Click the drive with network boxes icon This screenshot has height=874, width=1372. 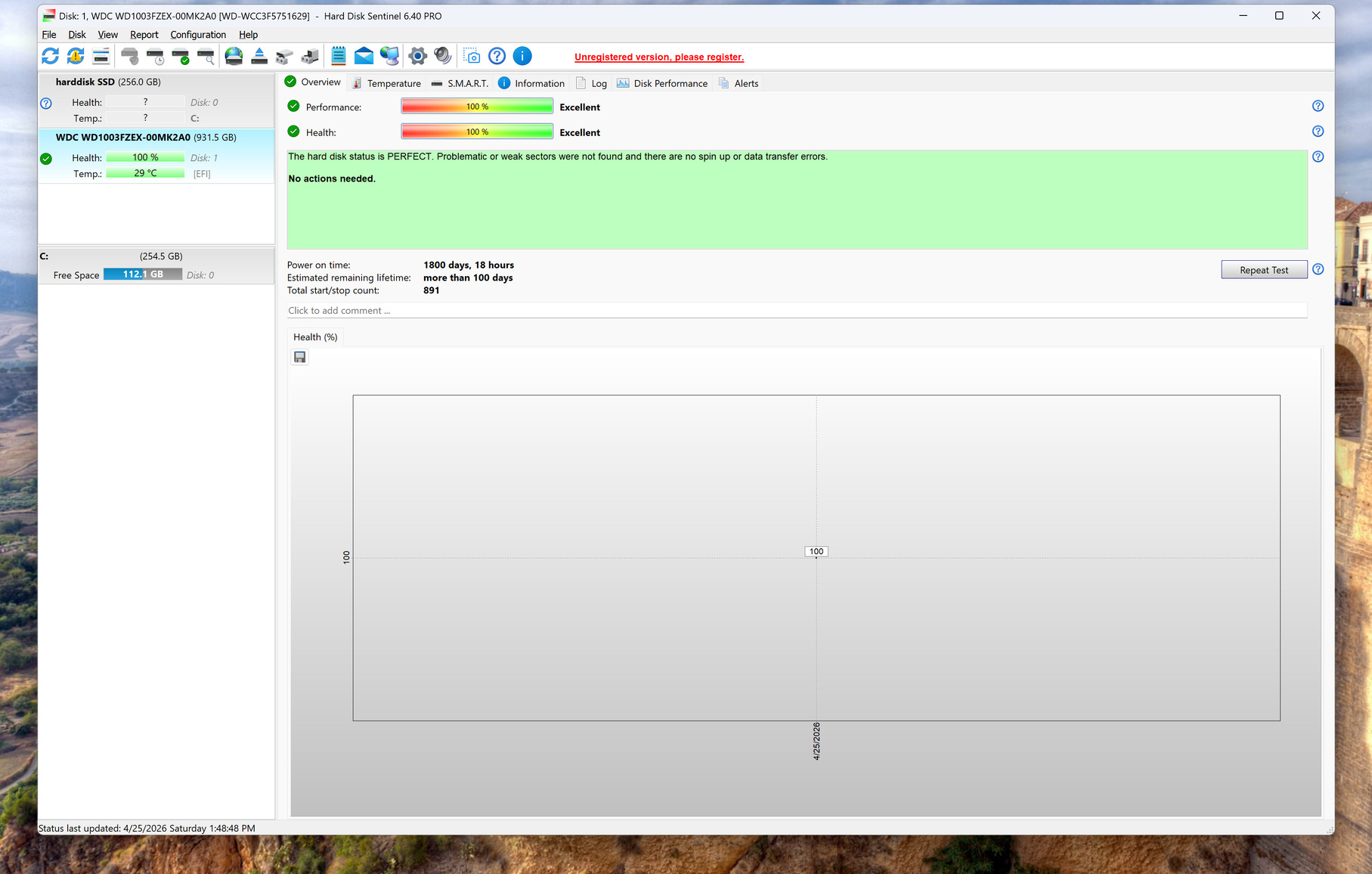pos(284,56)
